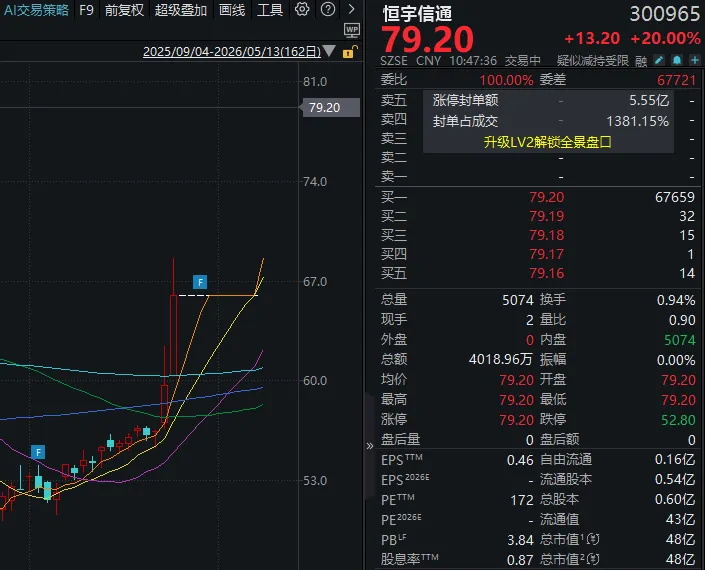Click 买四 bid price 79.17
This screenshot has height=570, width=705.
(x=546, y=254)
